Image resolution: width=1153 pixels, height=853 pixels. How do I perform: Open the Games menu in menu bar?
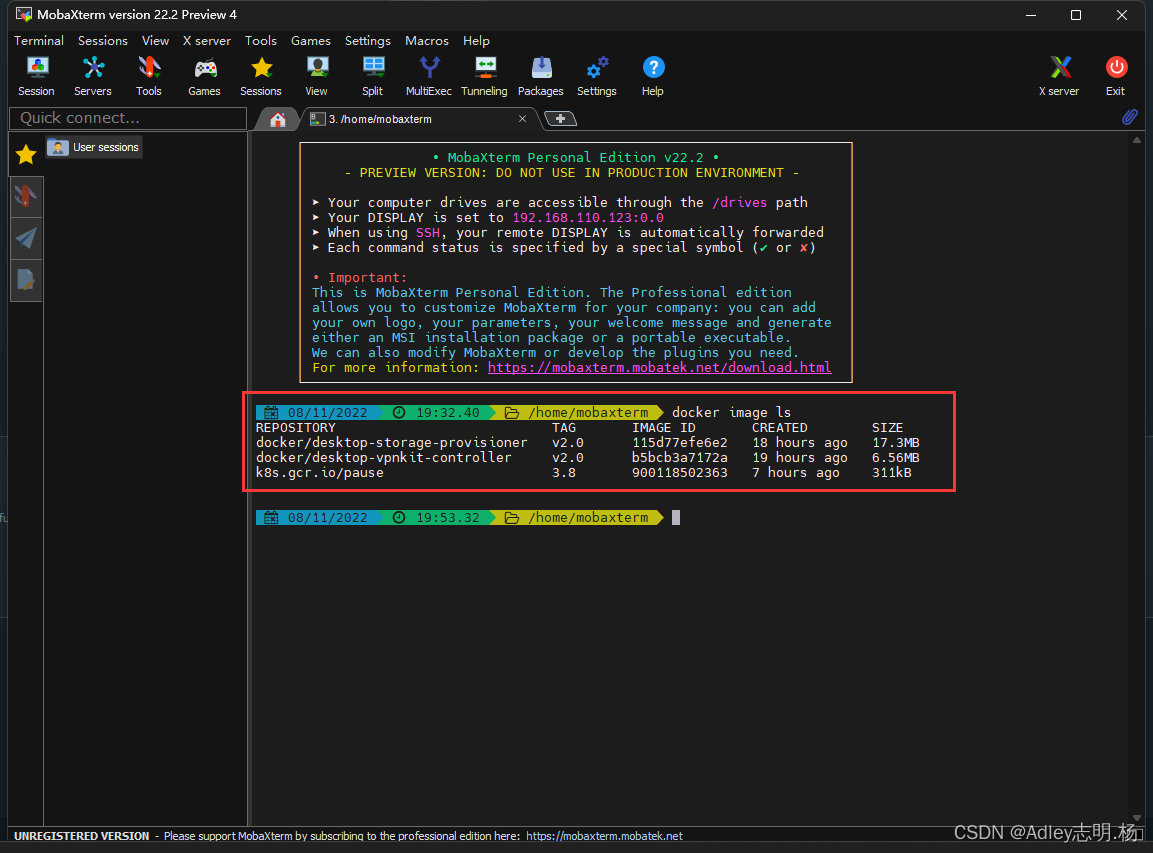pyautogui.click(x=311, y=41)
